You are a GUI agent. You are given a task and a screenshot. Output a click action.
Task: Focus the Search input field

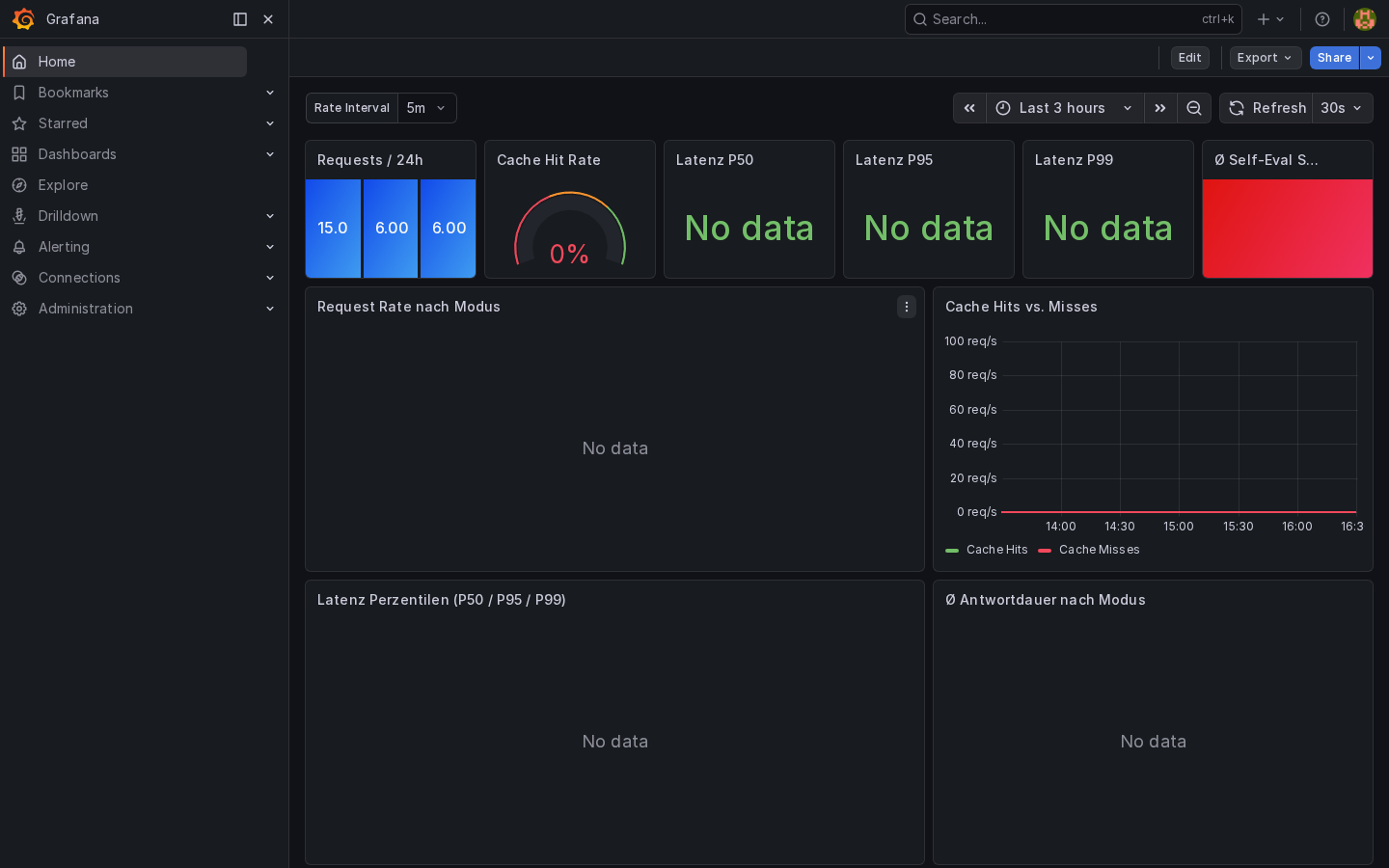(1073, 19)
